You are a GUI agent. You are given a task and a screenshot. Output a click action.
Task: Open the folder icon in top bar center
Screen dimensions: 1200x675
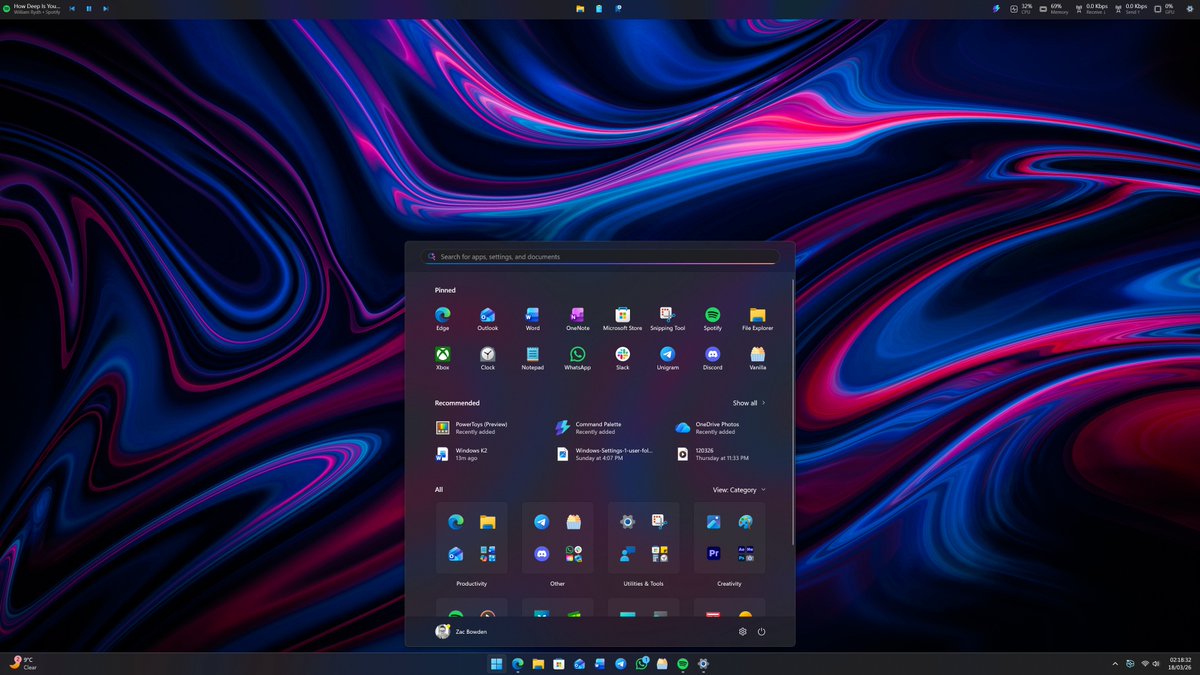[x=580, y=8]
